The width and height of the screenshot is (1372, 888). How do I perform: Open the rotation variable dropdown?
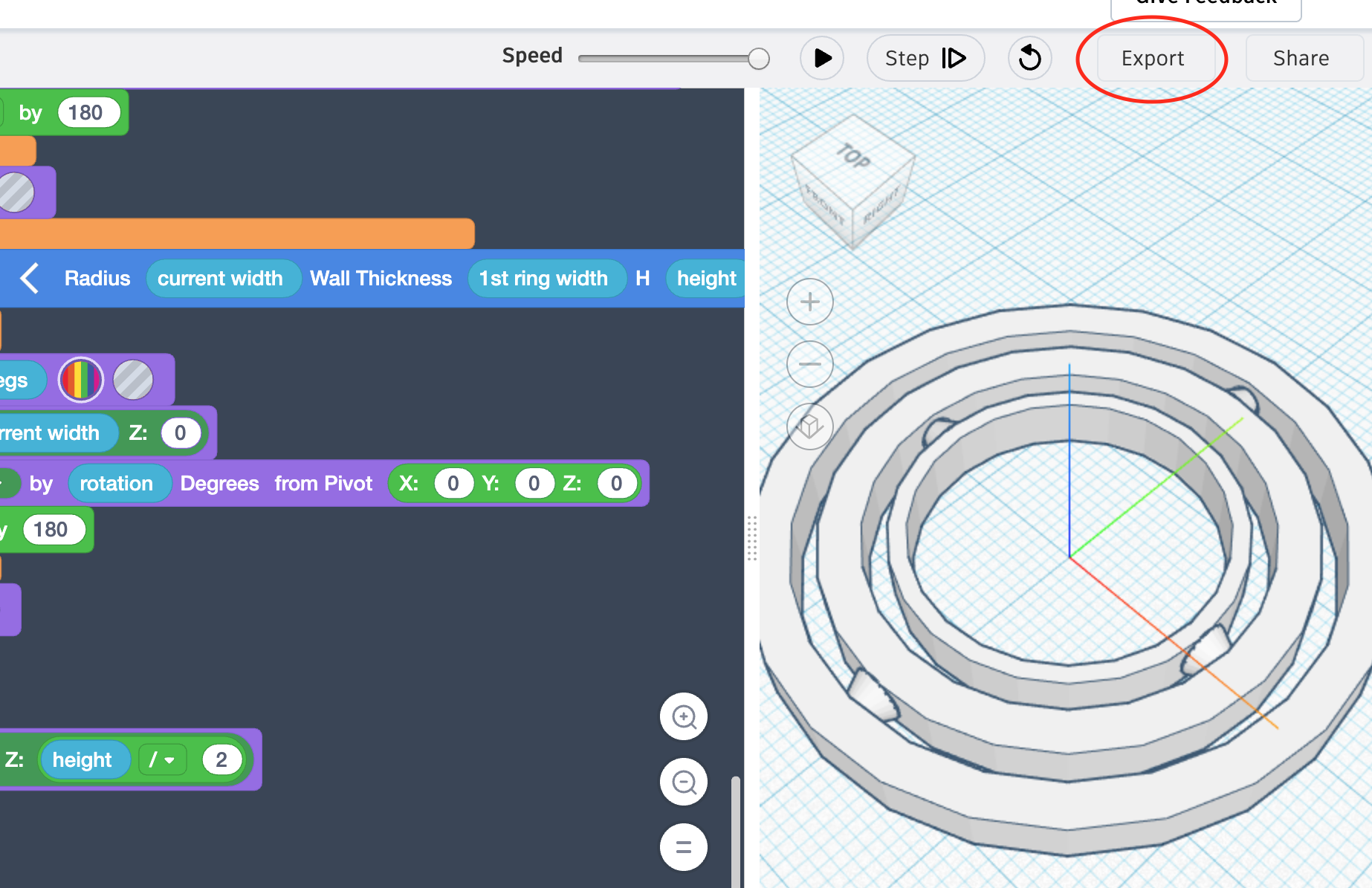tap(120, 483)
